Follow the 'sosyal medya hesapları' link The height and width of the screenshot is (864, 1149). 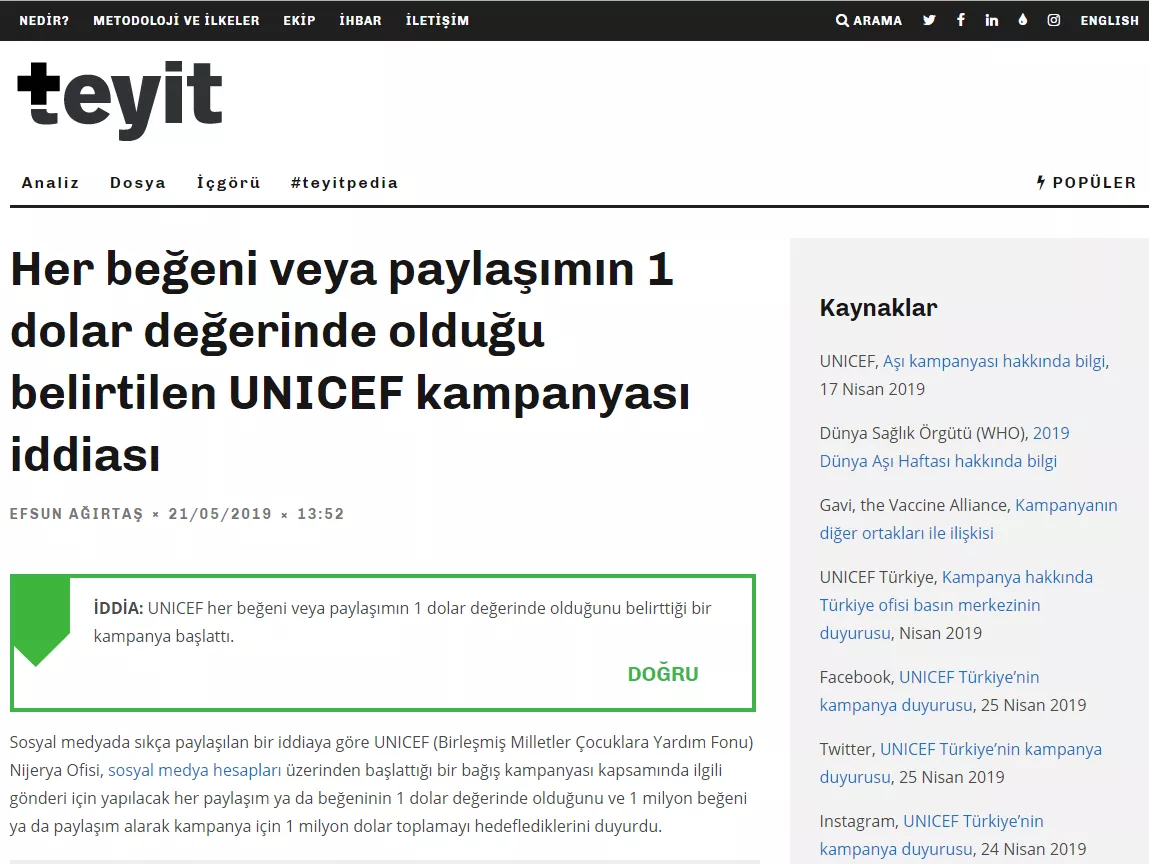tap(194, 770)
